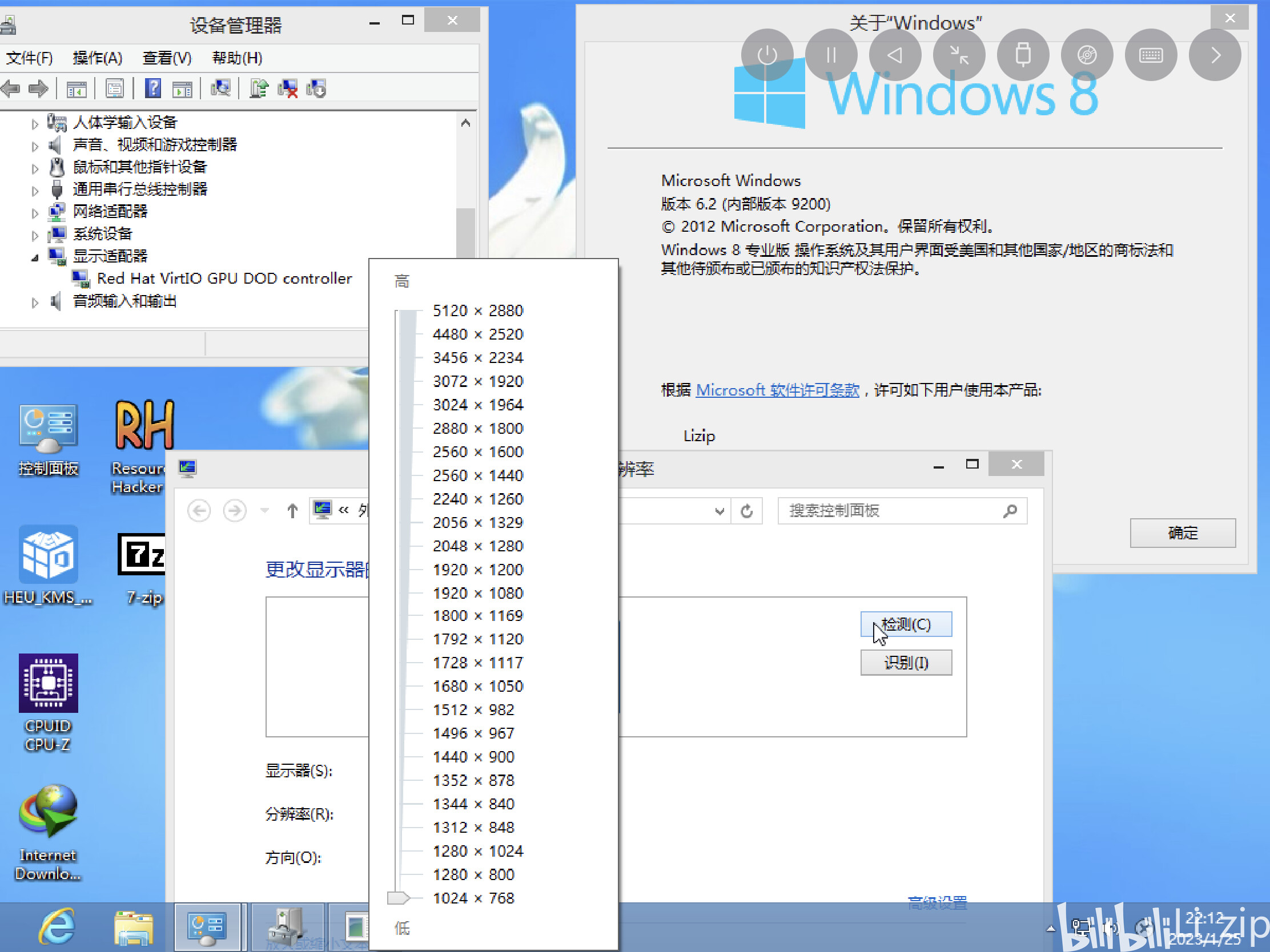Click the 确定 button in the resolution window
This screenshot has width=1270, height=952.
pyautogui.click(x=1183, y=533)
